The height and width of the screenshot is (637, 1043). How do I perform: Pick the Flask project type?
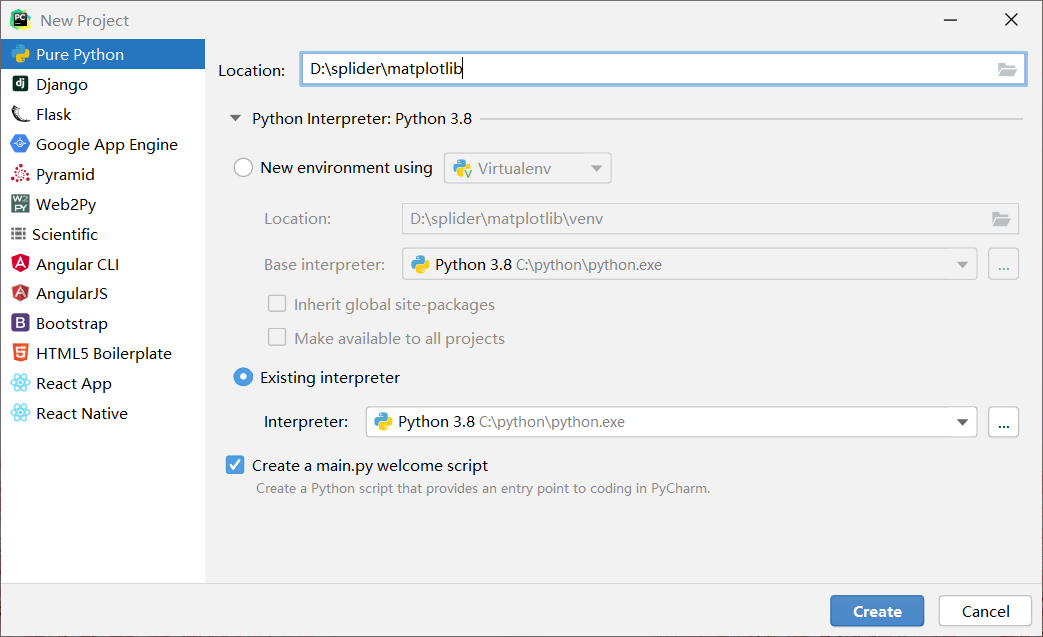point(102,114)
